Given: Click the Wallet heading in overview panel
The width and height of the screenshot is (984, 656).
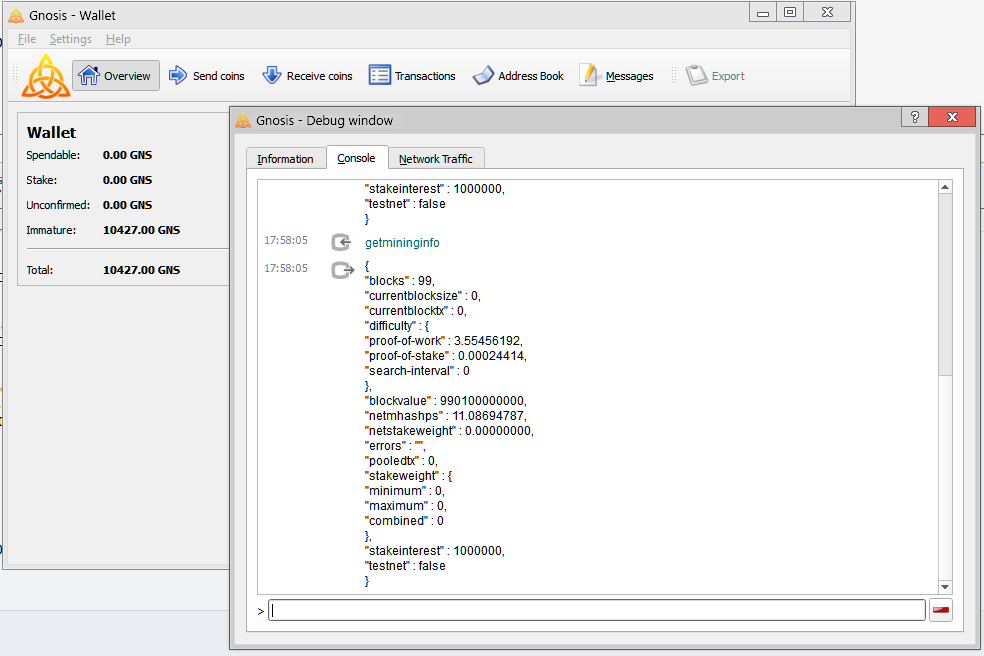Looking at the screenshot, I should [51, 132].
